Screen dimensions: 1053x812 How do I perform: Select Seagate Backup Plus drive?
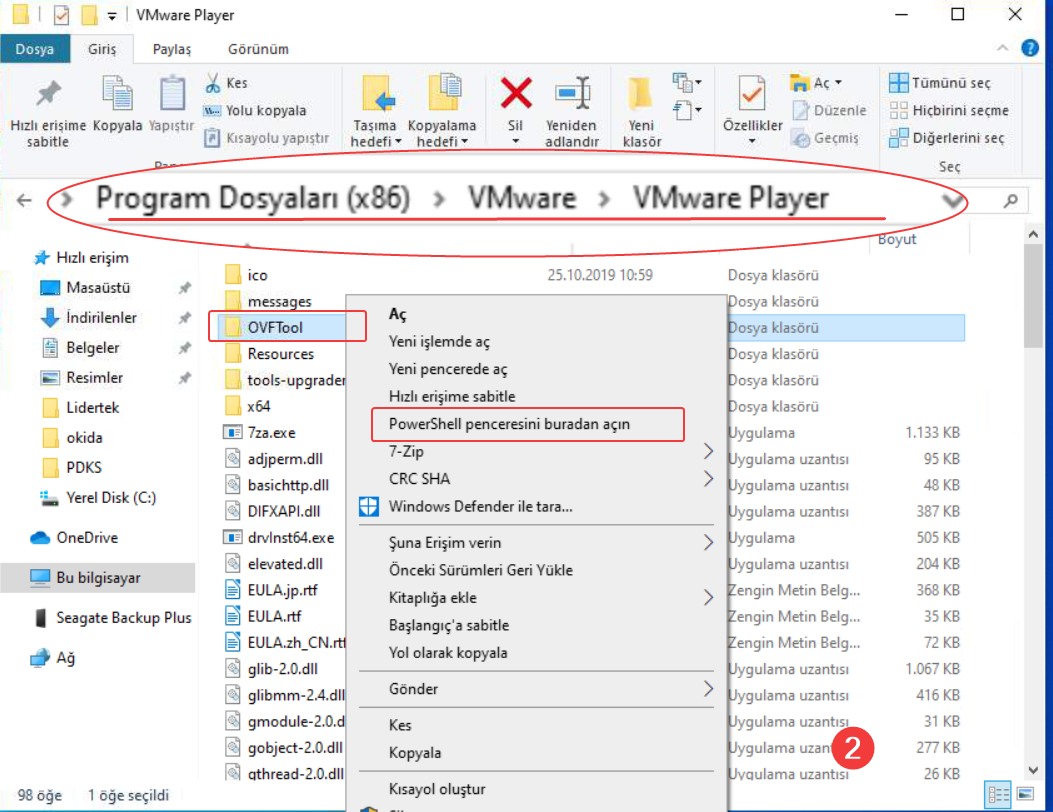pos(112,618)
